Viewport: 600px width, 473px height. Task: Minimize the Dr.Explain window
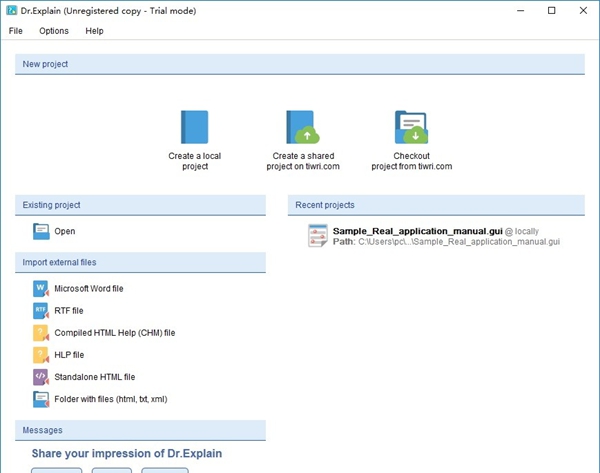click(x=520, y=11)
